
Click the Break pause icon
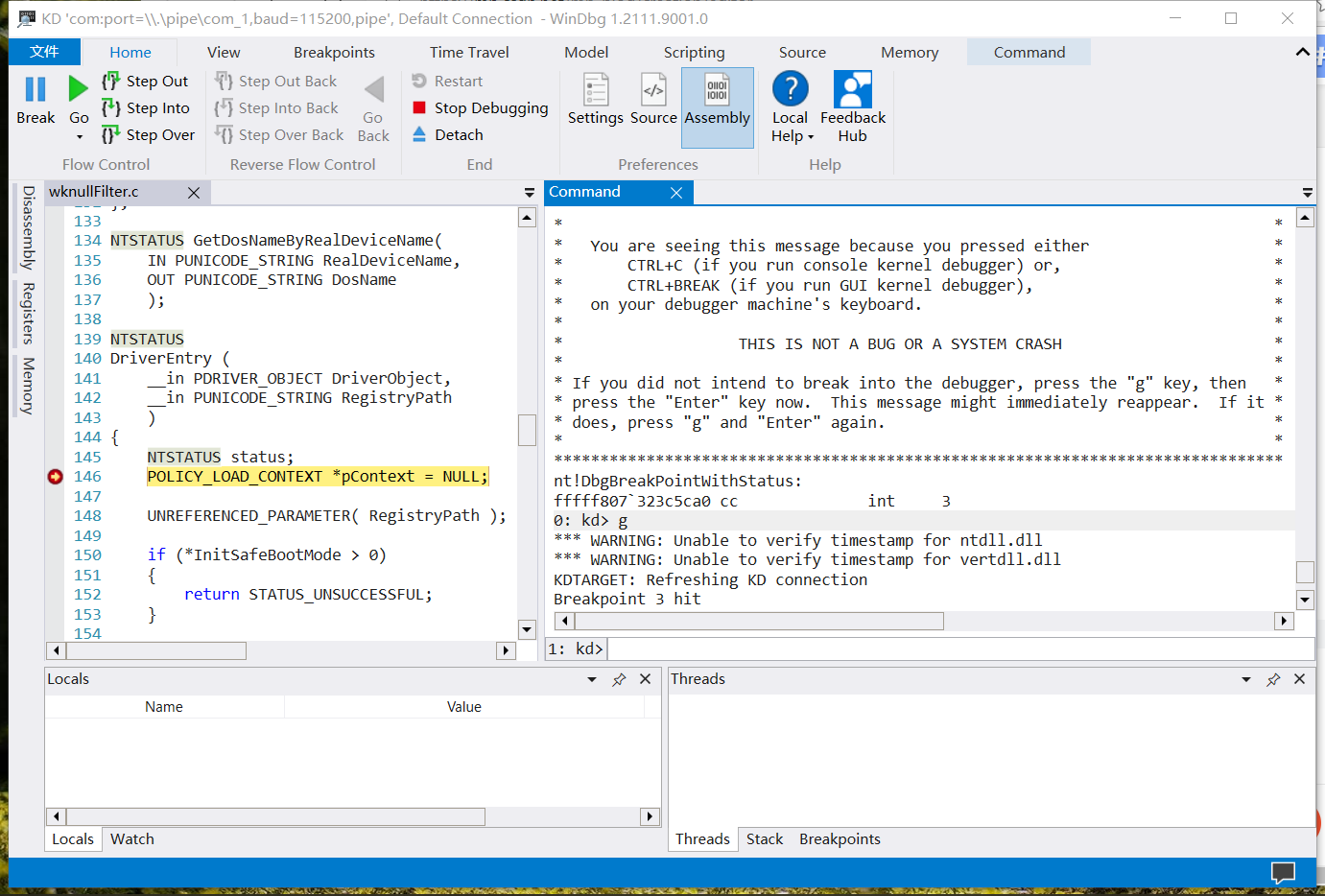click(x=35, y=88)
